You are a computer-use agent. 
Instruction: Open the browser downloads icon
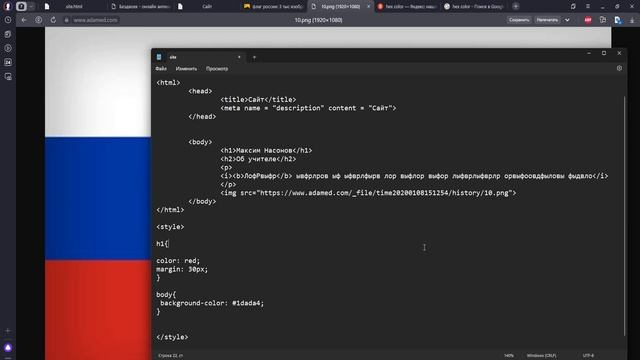tap(632, 20)
